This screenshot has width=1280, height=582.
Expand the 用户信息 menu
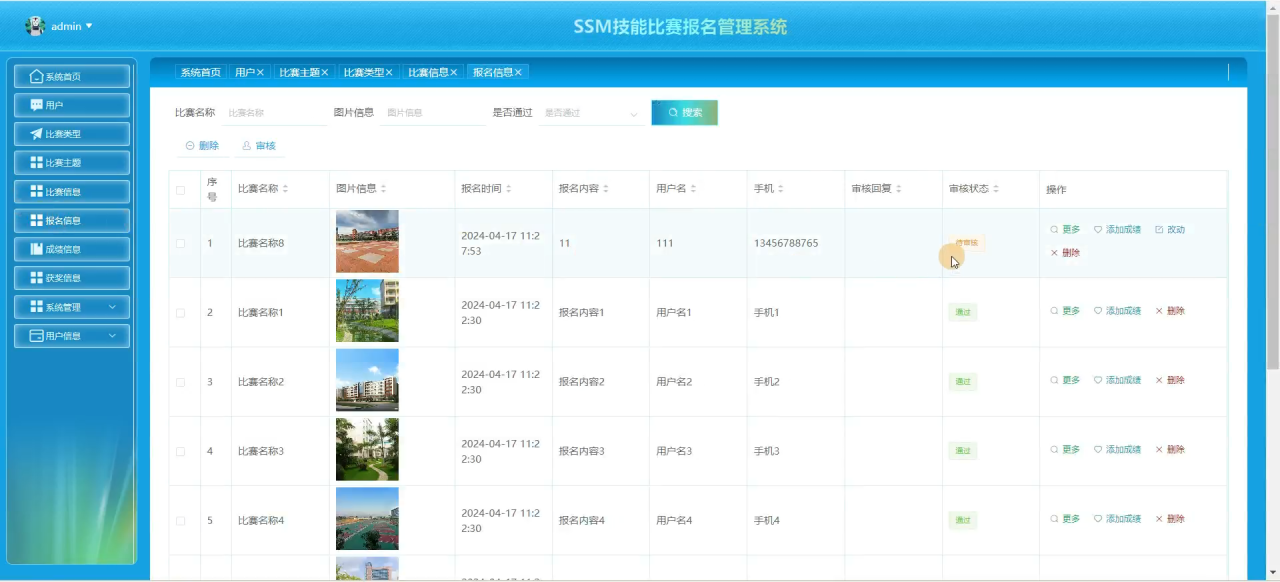[72, 336]
